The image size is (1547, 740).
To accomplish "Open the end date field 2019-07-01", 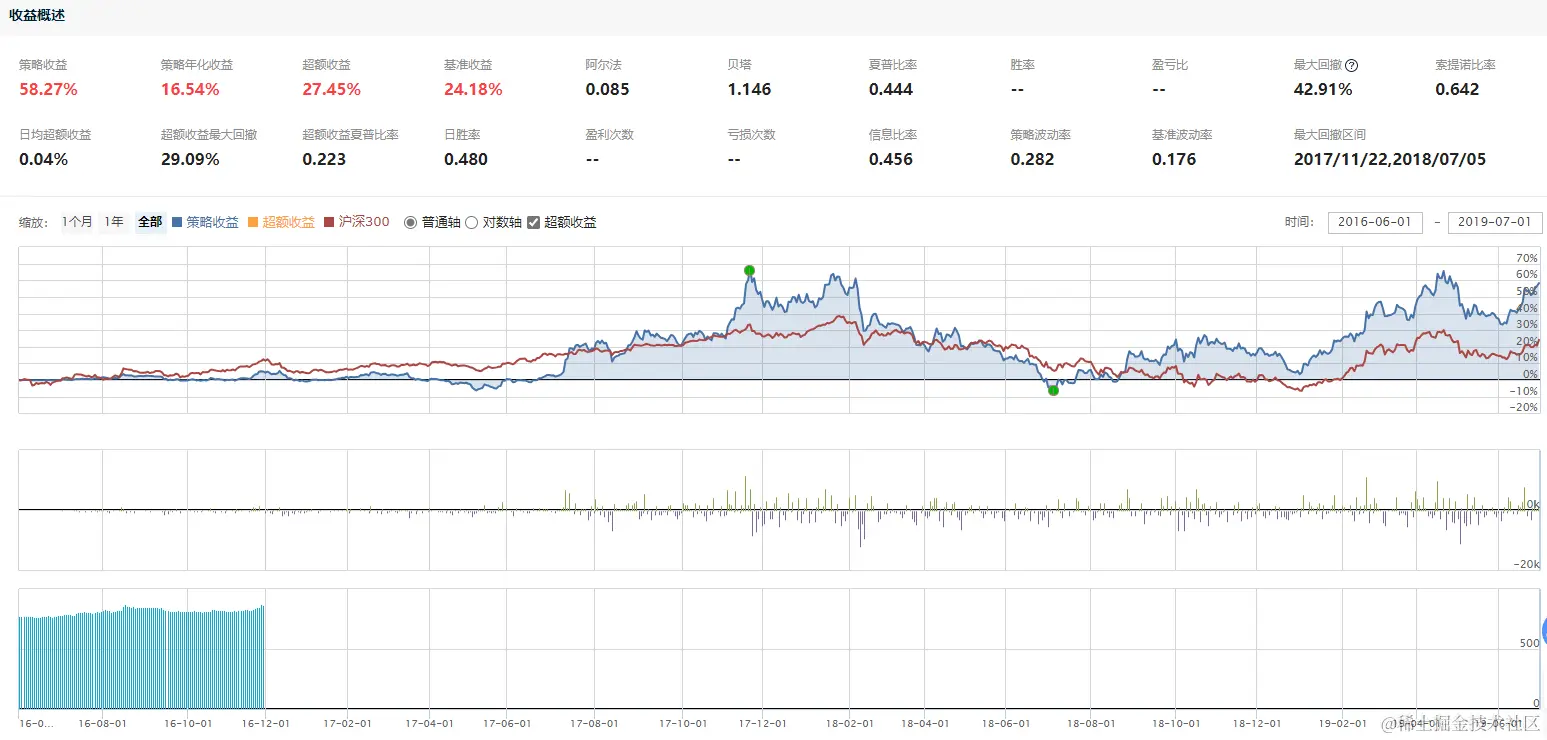I will click(1495, 222).
